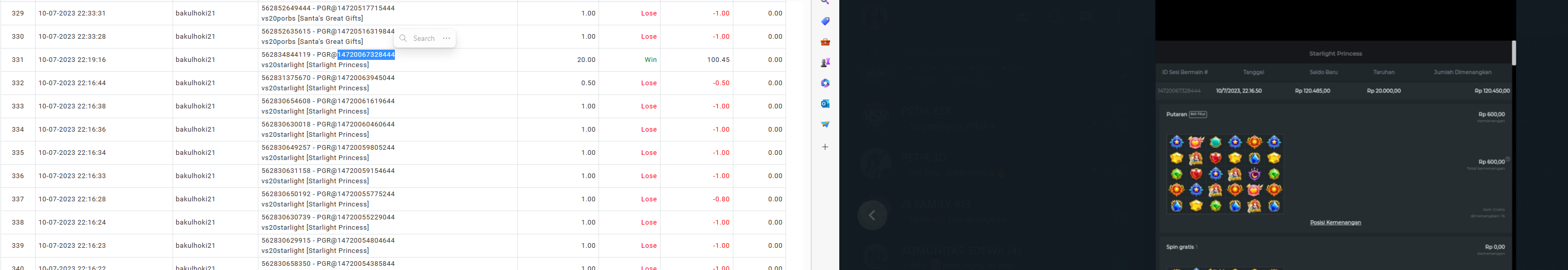The image size is (1568, 270).
Task: Click payout value 100.45
Action: point(718,59)
